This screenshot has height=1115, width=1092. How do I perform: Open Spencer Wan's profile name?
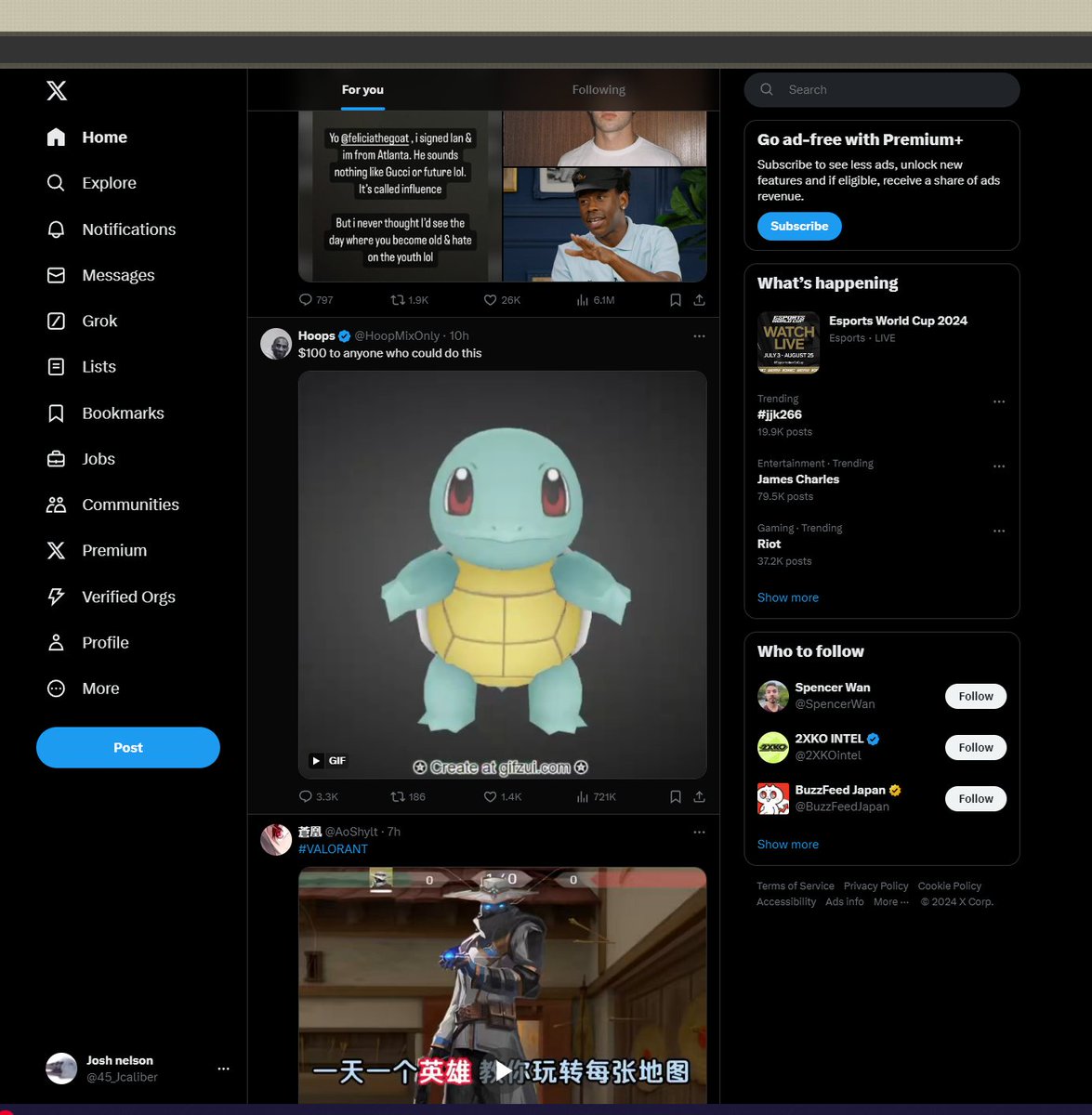(833, 688)
